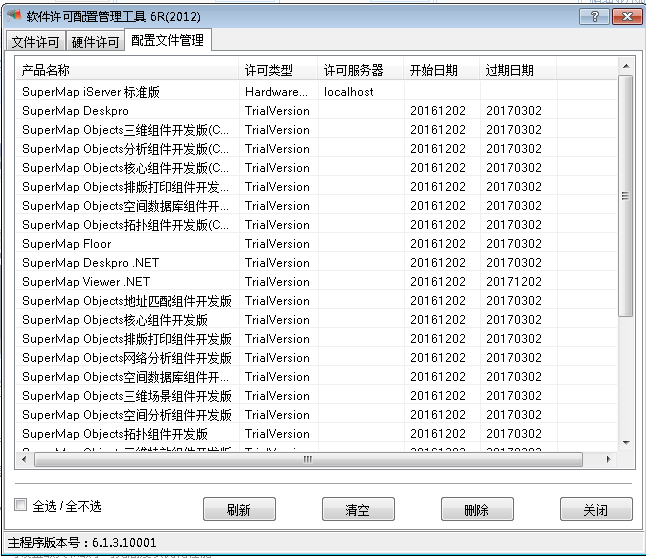Image resolution: width=646 pixels, height=560 pixels.
Task: Select SuperMap Objects分析组件开发版(C... row
Action: pyautogui.click(x=316, y=148)
